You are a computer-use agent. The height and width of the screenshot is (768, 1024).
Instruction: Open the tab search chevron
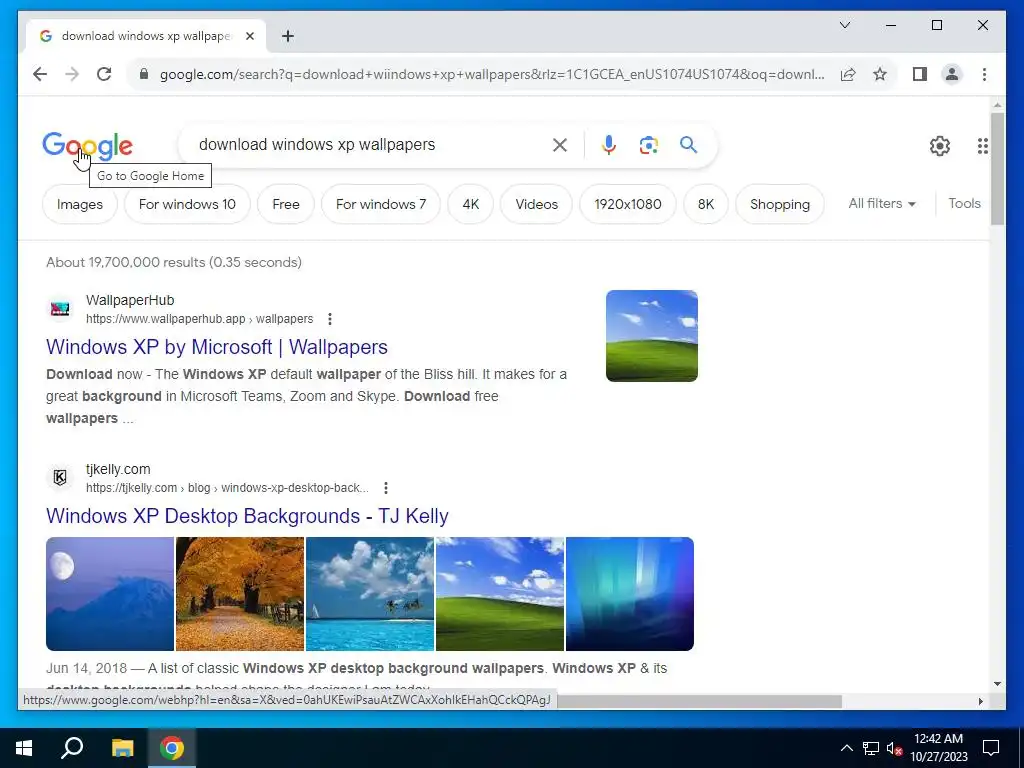coord(844,25)
